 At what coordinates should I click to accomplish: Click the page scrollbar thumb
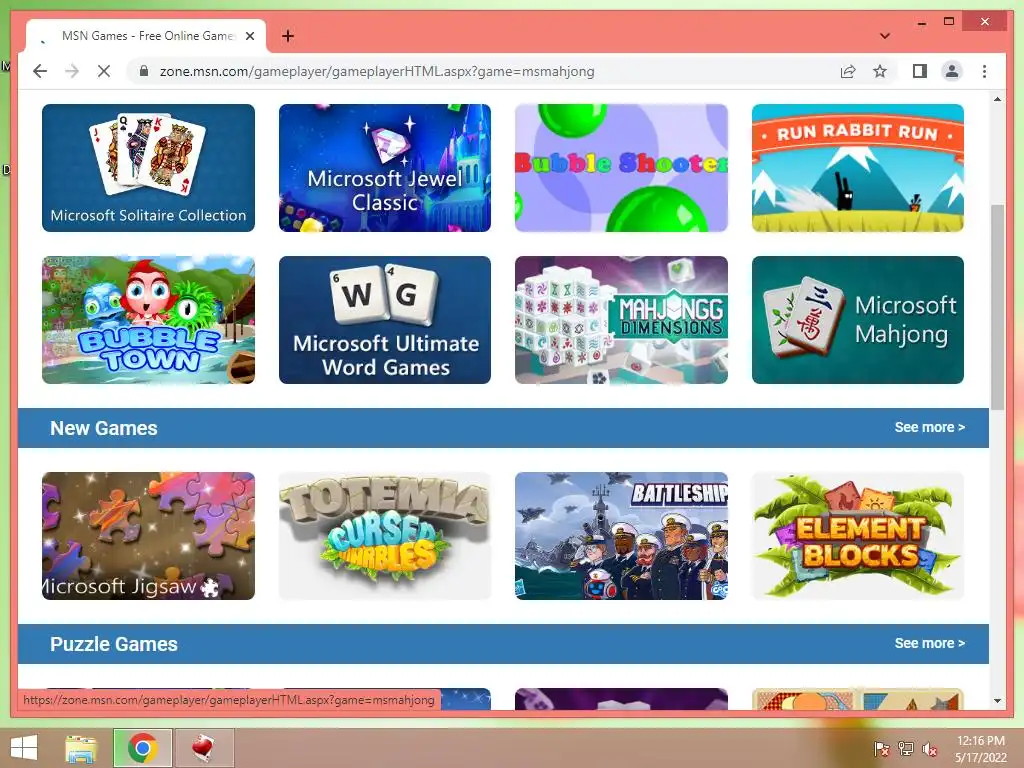tap(997, 307)
